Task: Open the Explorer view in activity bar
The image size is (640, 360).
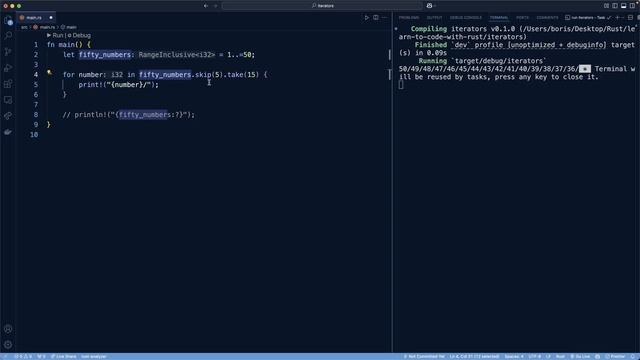Action: [x=8, y=20]
